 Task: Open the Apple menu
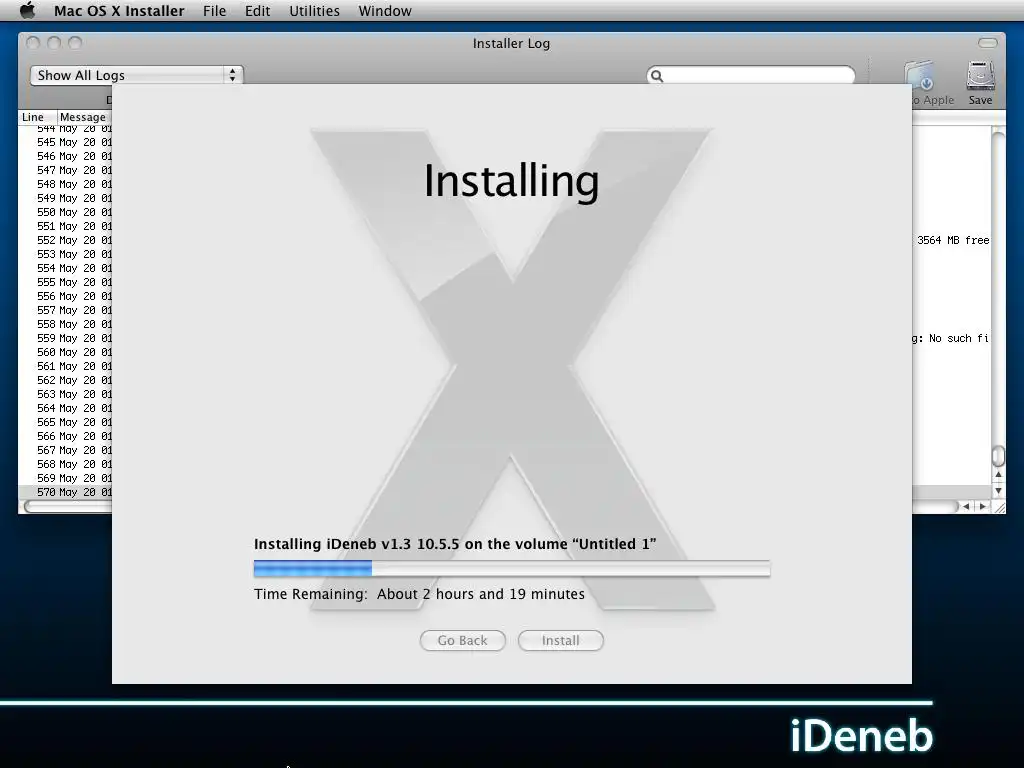pos(27,10)
